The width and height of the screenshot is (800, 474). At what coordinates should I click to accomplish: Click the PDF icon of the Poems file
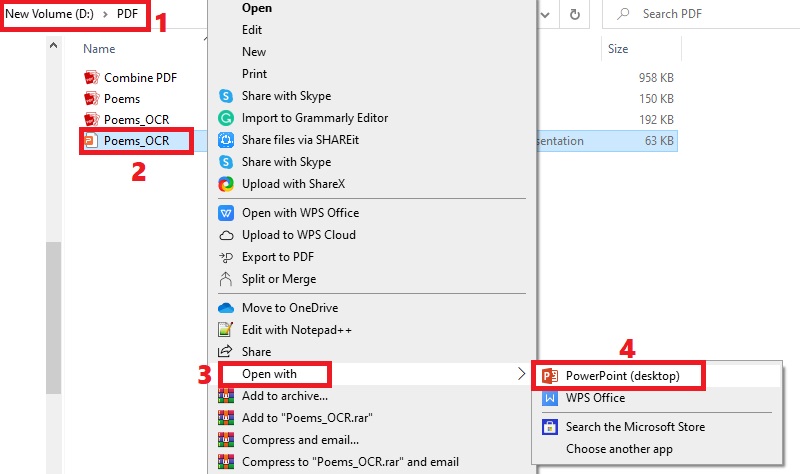click(x=91, y=98)
